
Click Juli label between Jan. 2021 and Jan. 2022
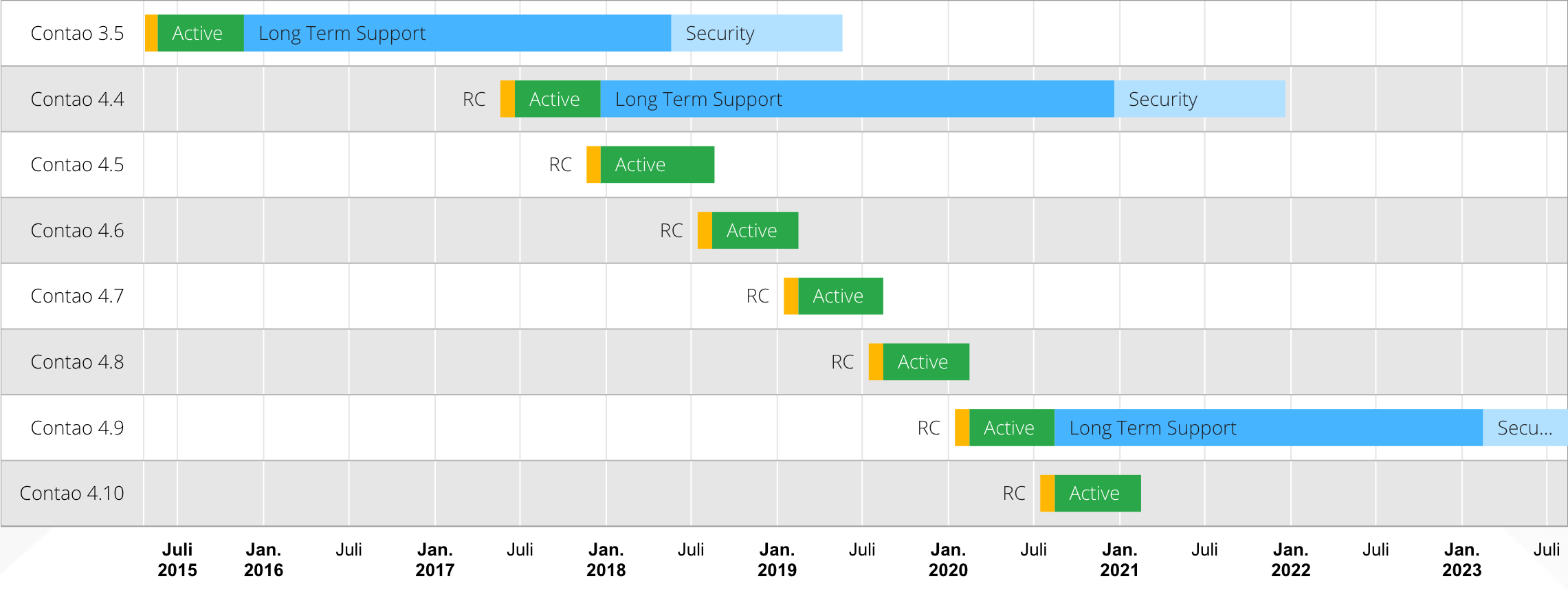point(1205,549)
